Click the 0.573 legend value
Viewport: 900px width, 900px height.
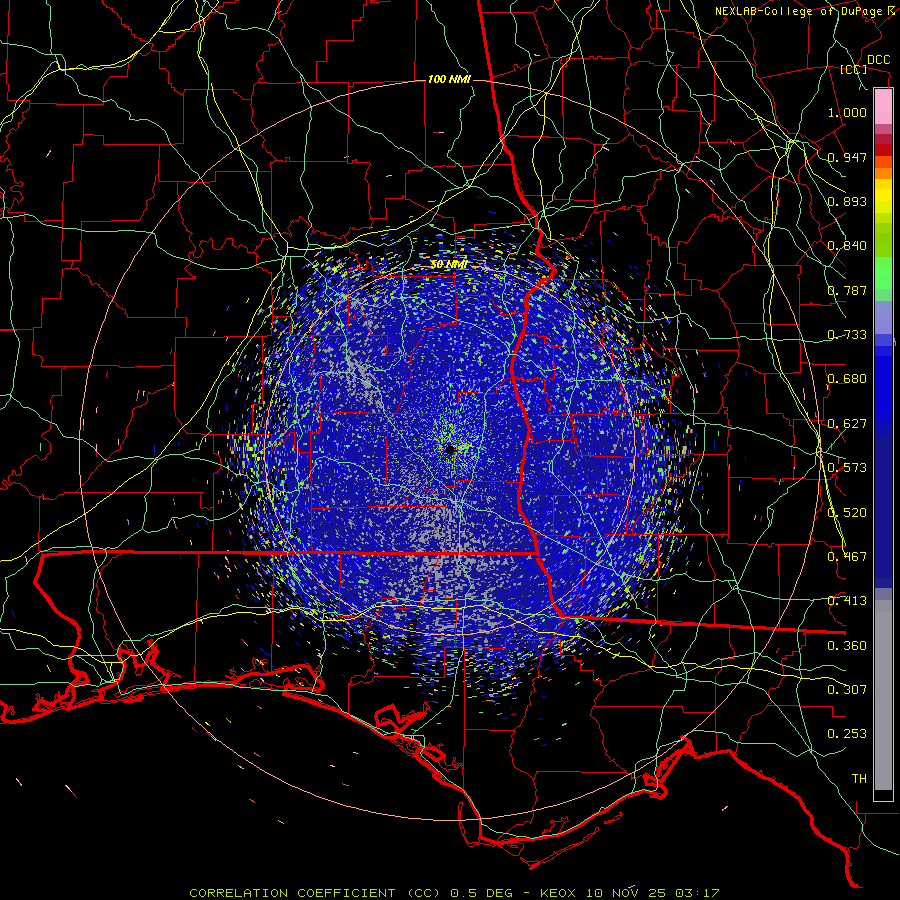(x=847, y=468)
